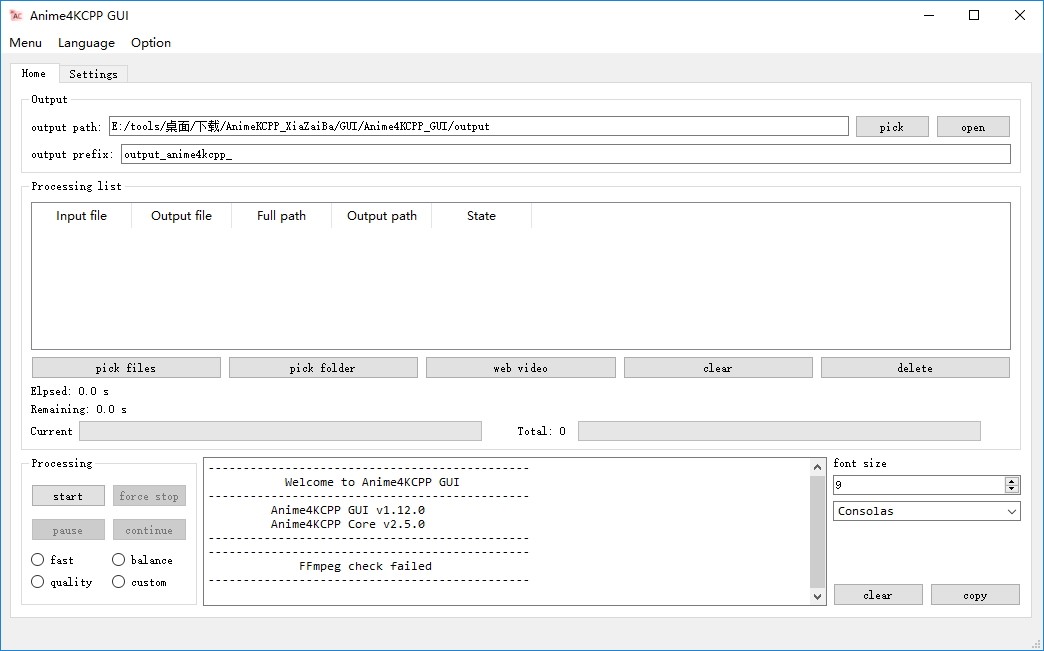Click the log scrollbar thumb
Viewport: 1044px width, 651px height.
[x=818, y=532]
